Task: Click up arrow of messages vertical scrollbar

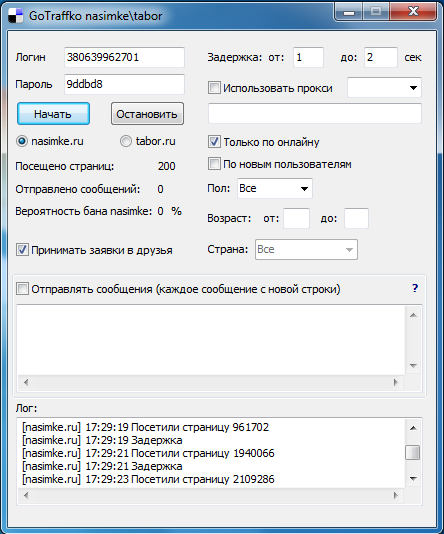Action: point(413,315)
